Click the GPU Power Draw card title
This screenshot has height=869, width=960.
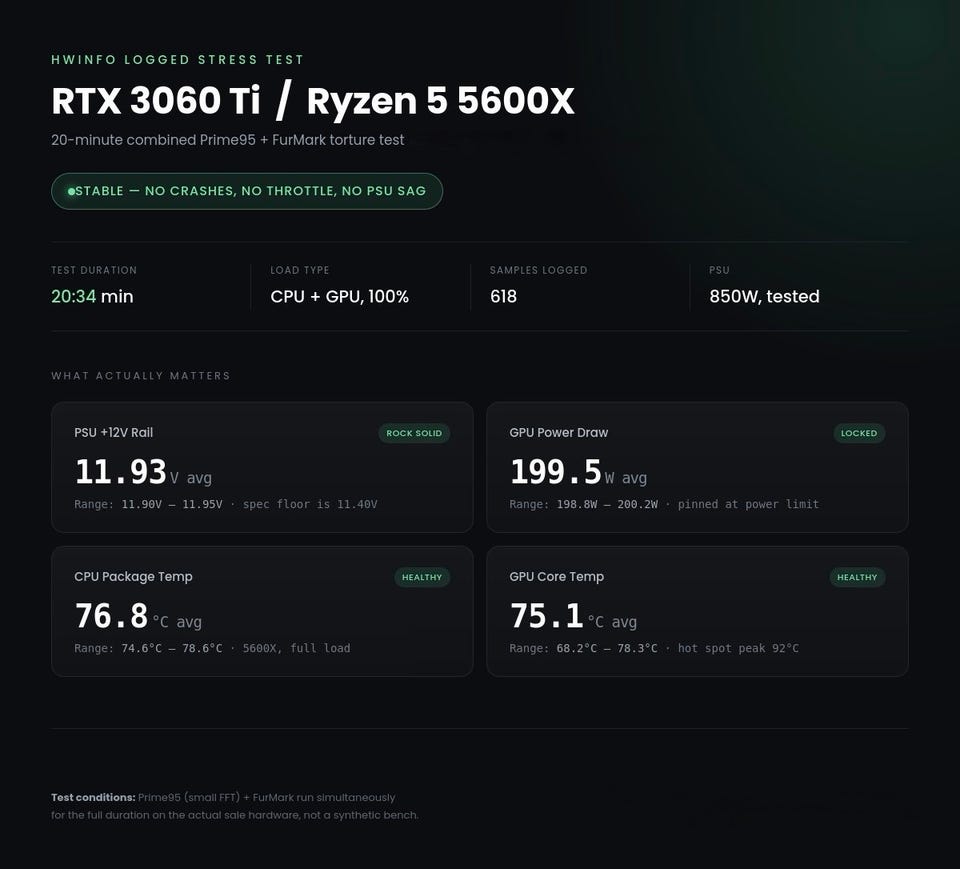pyautogui.click(x=558, y=432)
